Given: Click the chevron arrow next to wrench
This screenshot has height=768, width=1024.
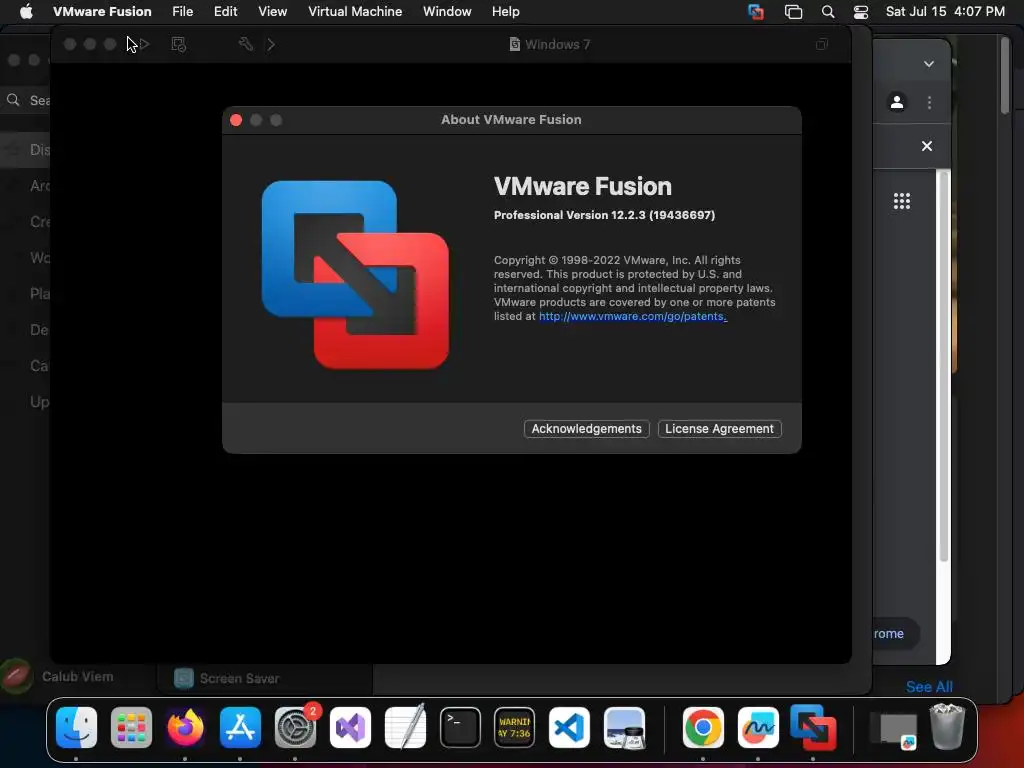Looking at the screenshot, I should (271, 44).
